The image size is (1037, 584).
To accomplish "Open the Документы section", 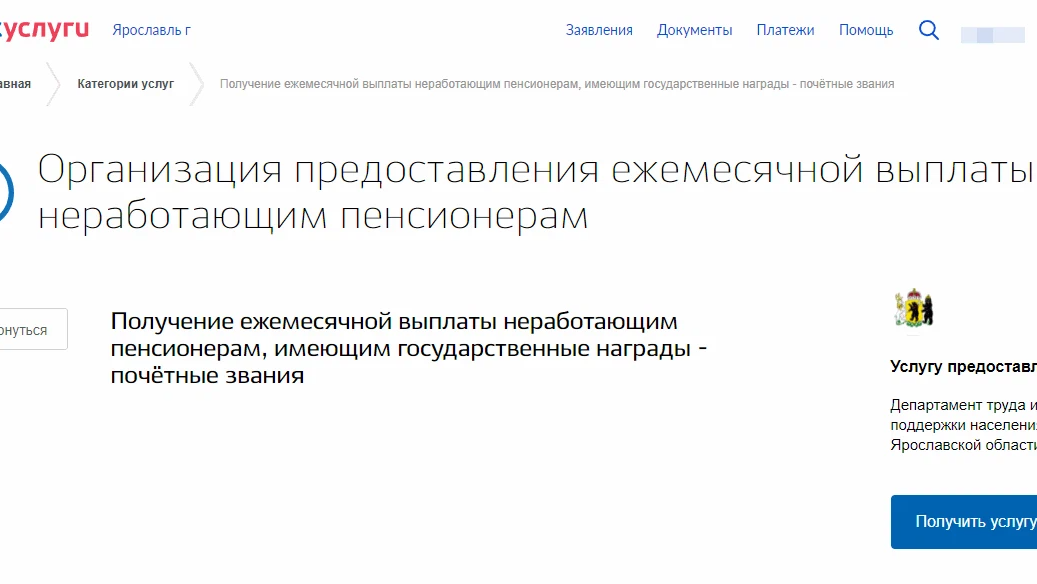I will tap(695, 30).
